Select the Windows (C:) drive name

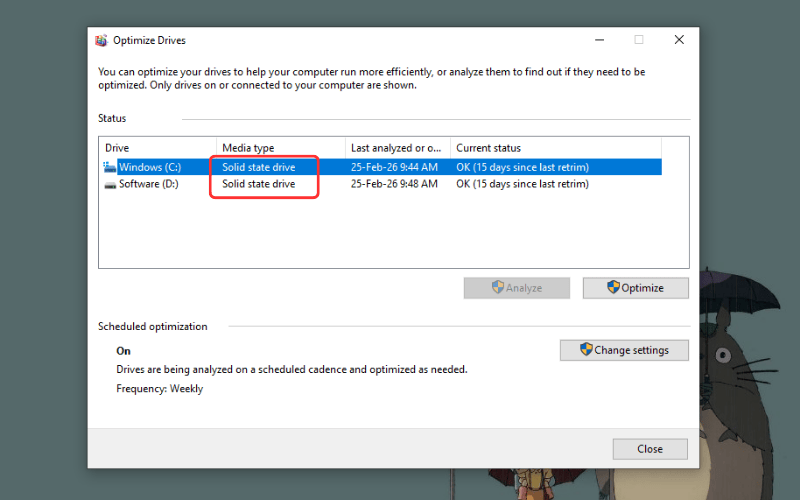[149, 167]
